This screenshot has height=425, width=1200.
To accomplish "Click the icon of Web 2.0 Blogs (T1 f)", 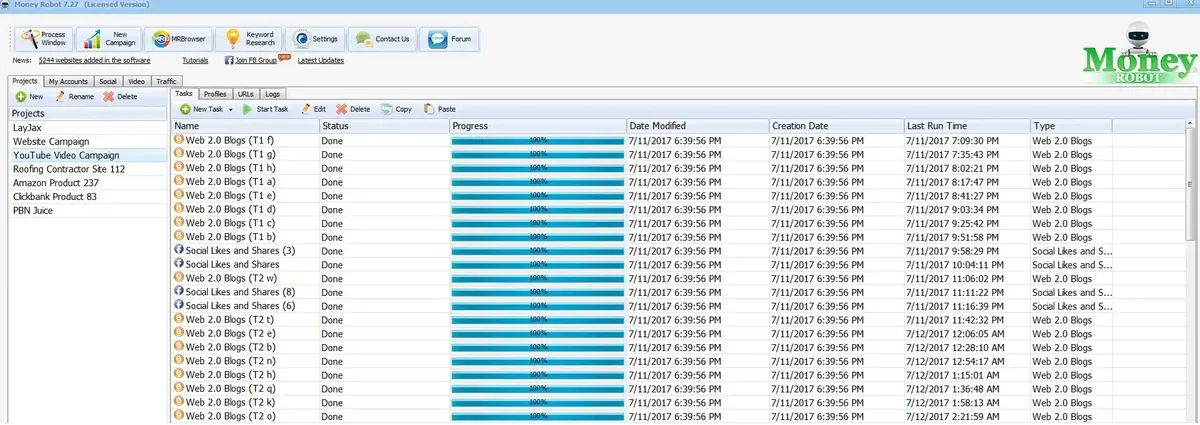I will (180, 140).
